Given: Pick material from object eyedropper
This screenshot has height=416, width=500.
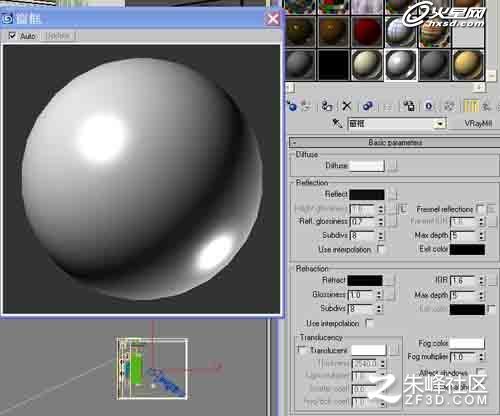Looking at the screenshot, I should (337, 123).
